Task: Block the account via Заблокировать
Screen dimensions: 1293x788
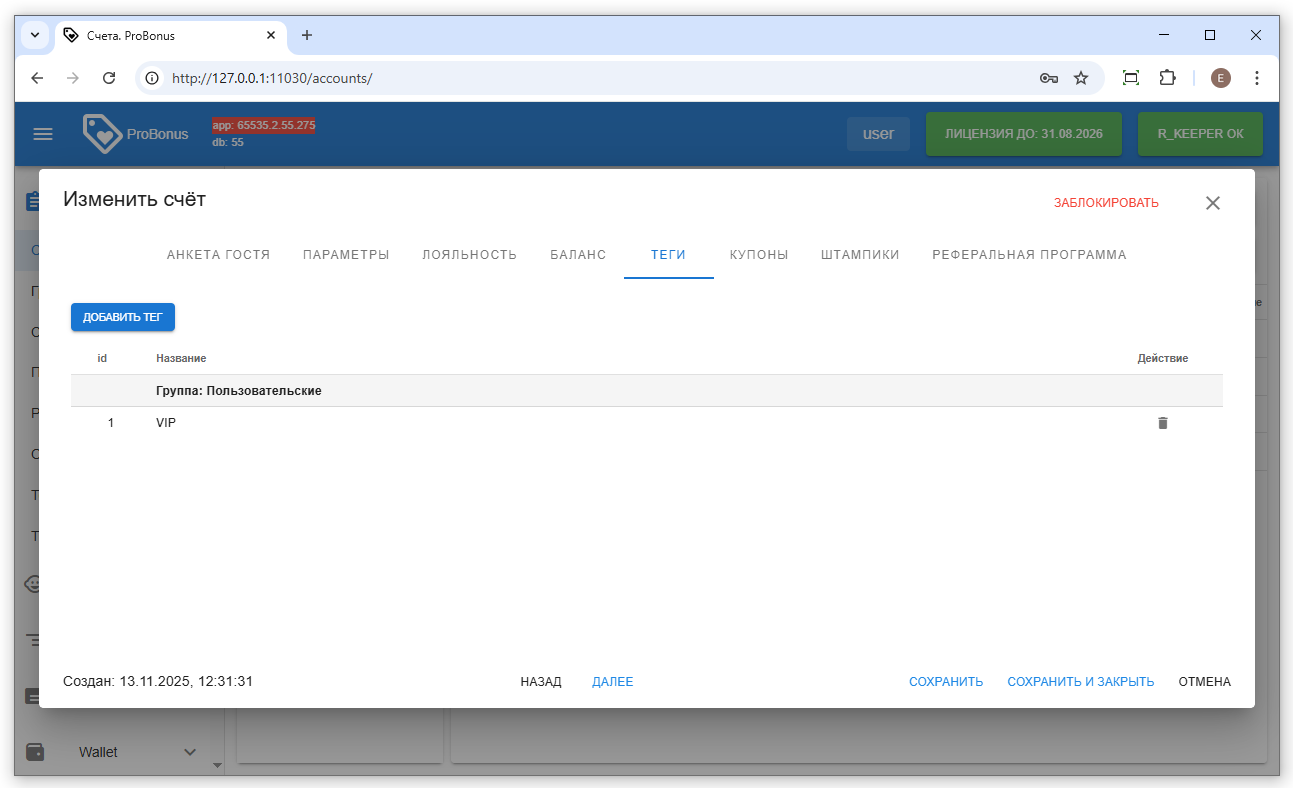Action: 1105,203
